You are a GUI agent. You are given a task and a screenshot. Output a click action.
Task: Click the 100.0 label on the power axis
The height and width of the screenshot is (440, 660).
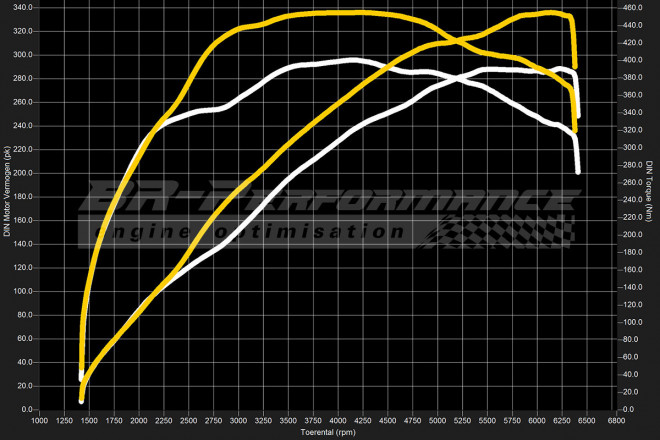(x=22, y=291)
